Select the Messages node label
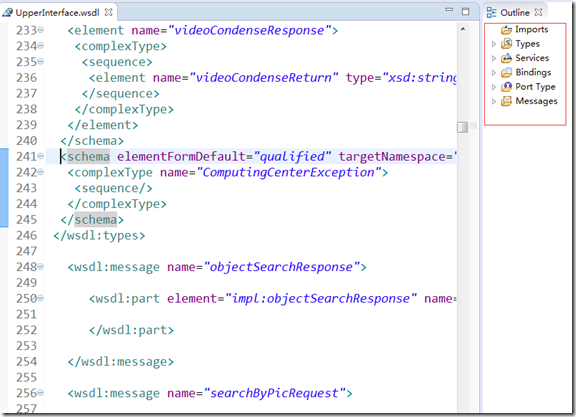 [536, 101]
